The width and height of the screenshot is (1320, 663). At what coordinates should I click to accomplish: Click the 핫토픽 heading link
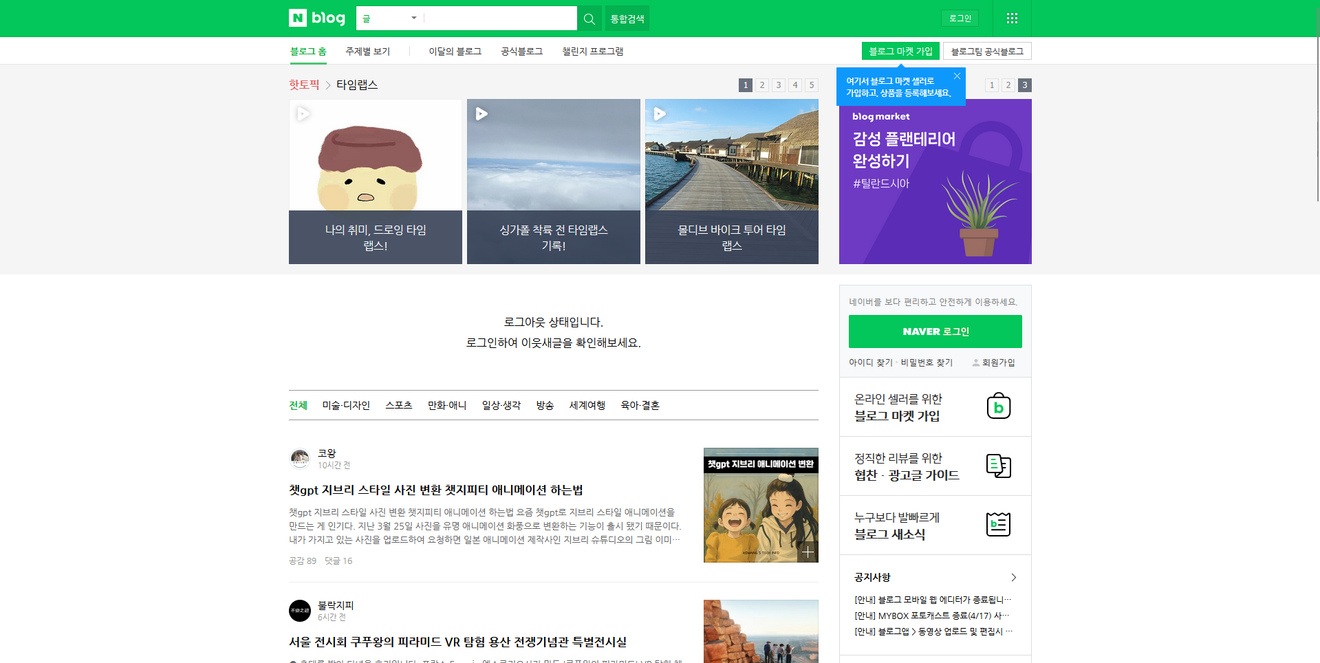coord(304,85)
